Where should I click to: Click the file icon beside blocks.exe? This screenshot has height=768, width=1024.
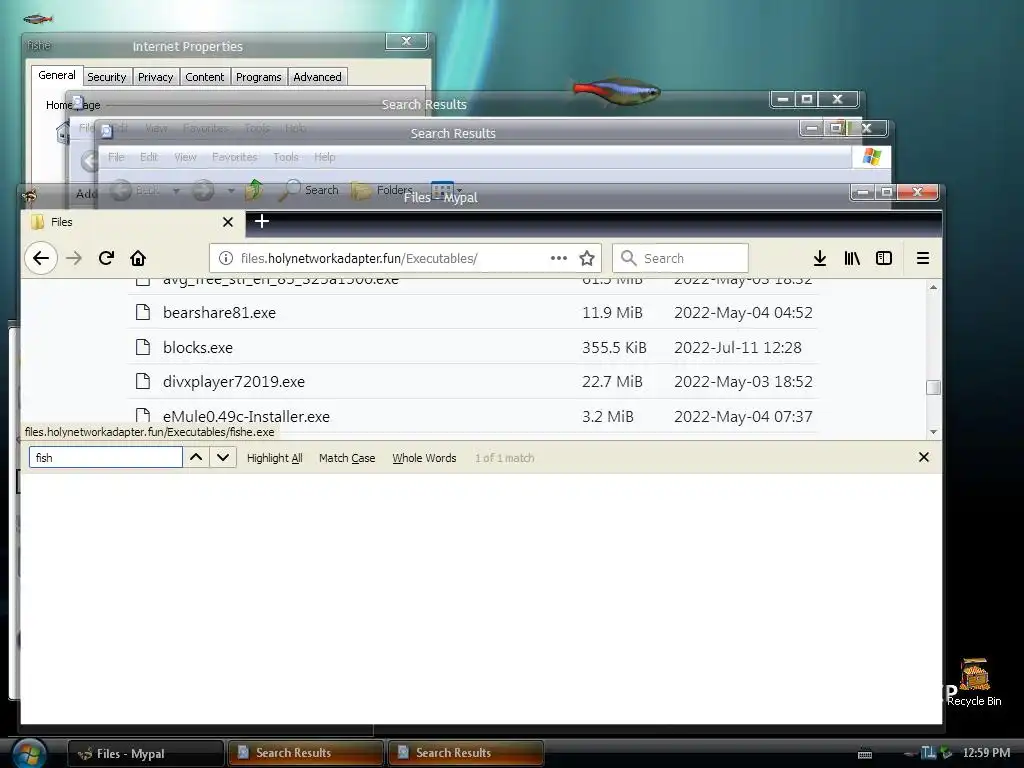click(142, 347)
